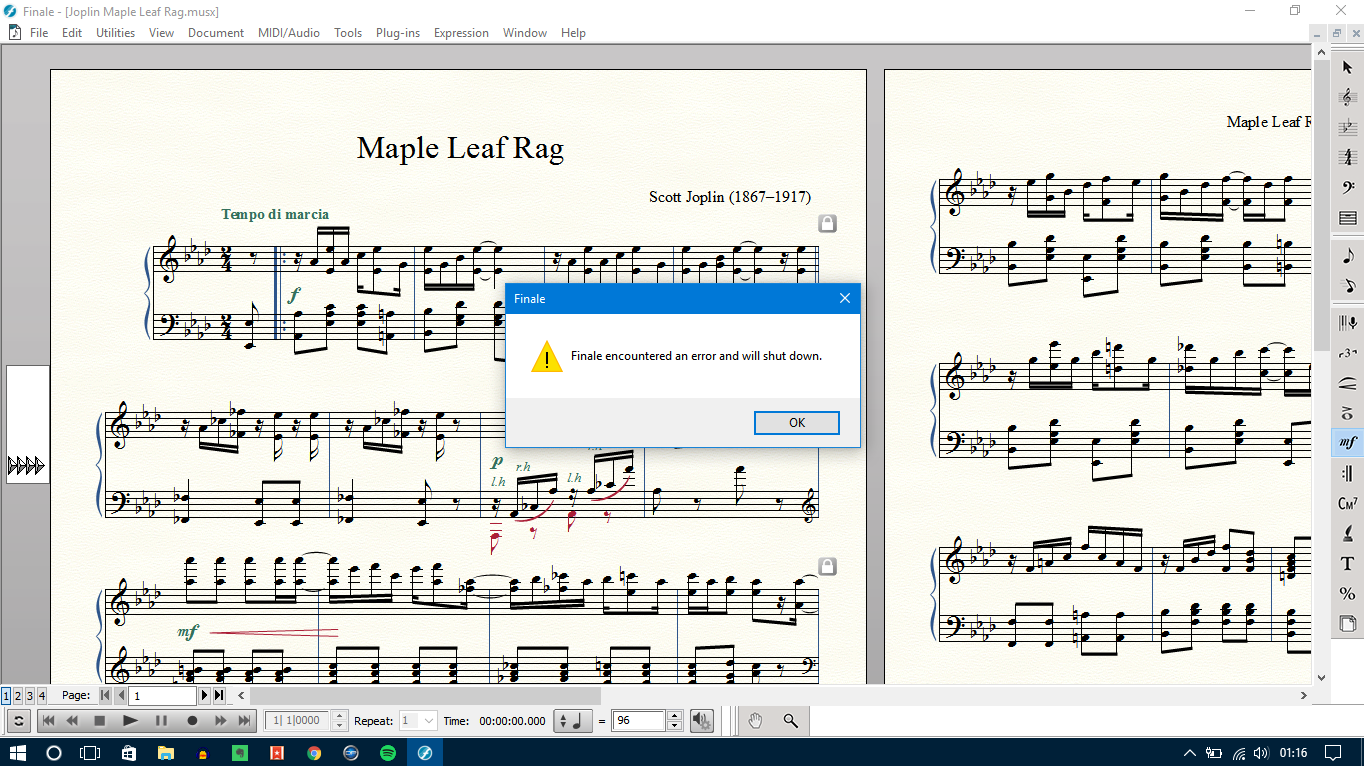
Task: Pick the Text tool T icon
Action: (1347, 564)
